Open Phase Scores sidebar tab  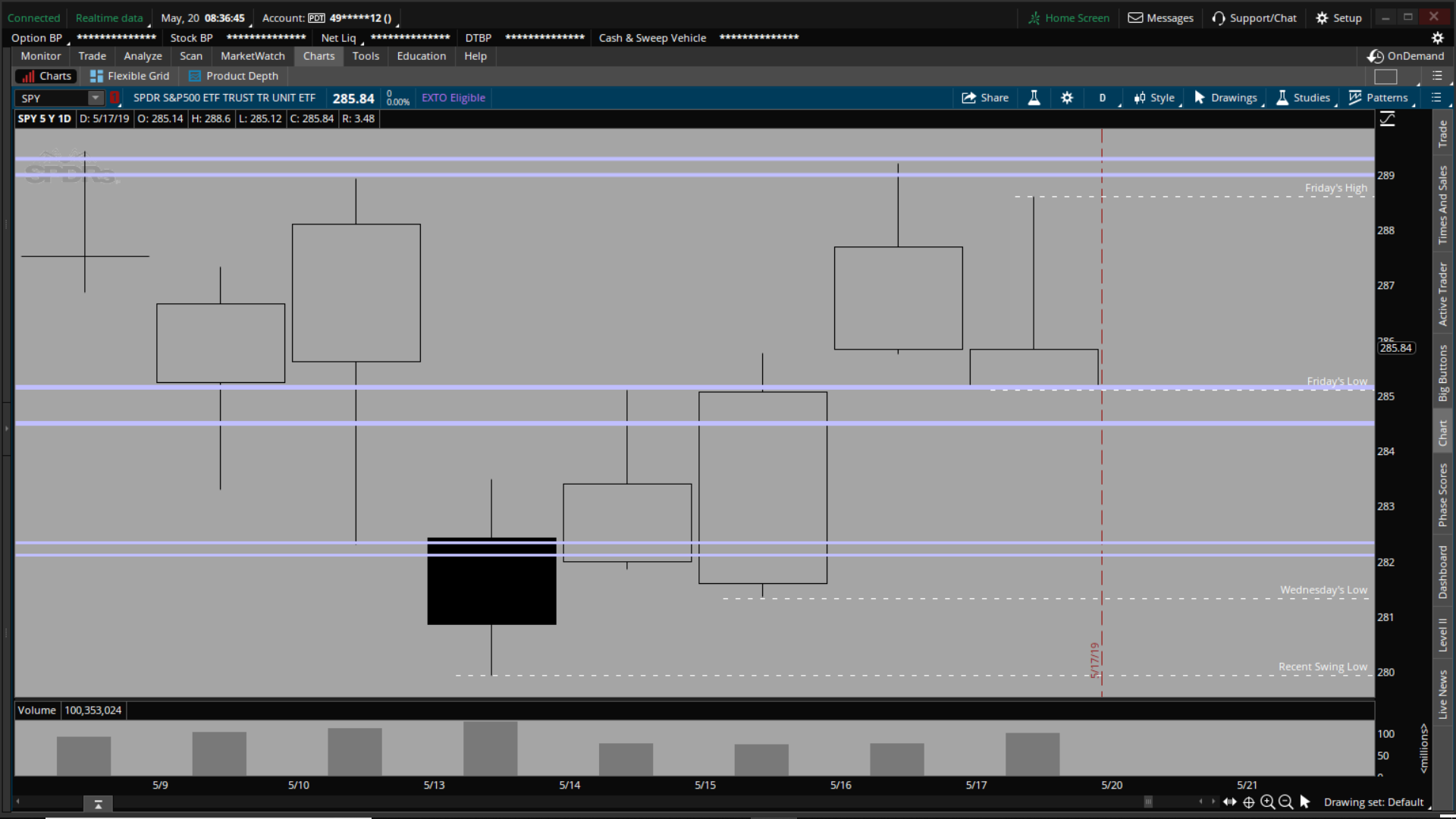(x=1442, y=494)
